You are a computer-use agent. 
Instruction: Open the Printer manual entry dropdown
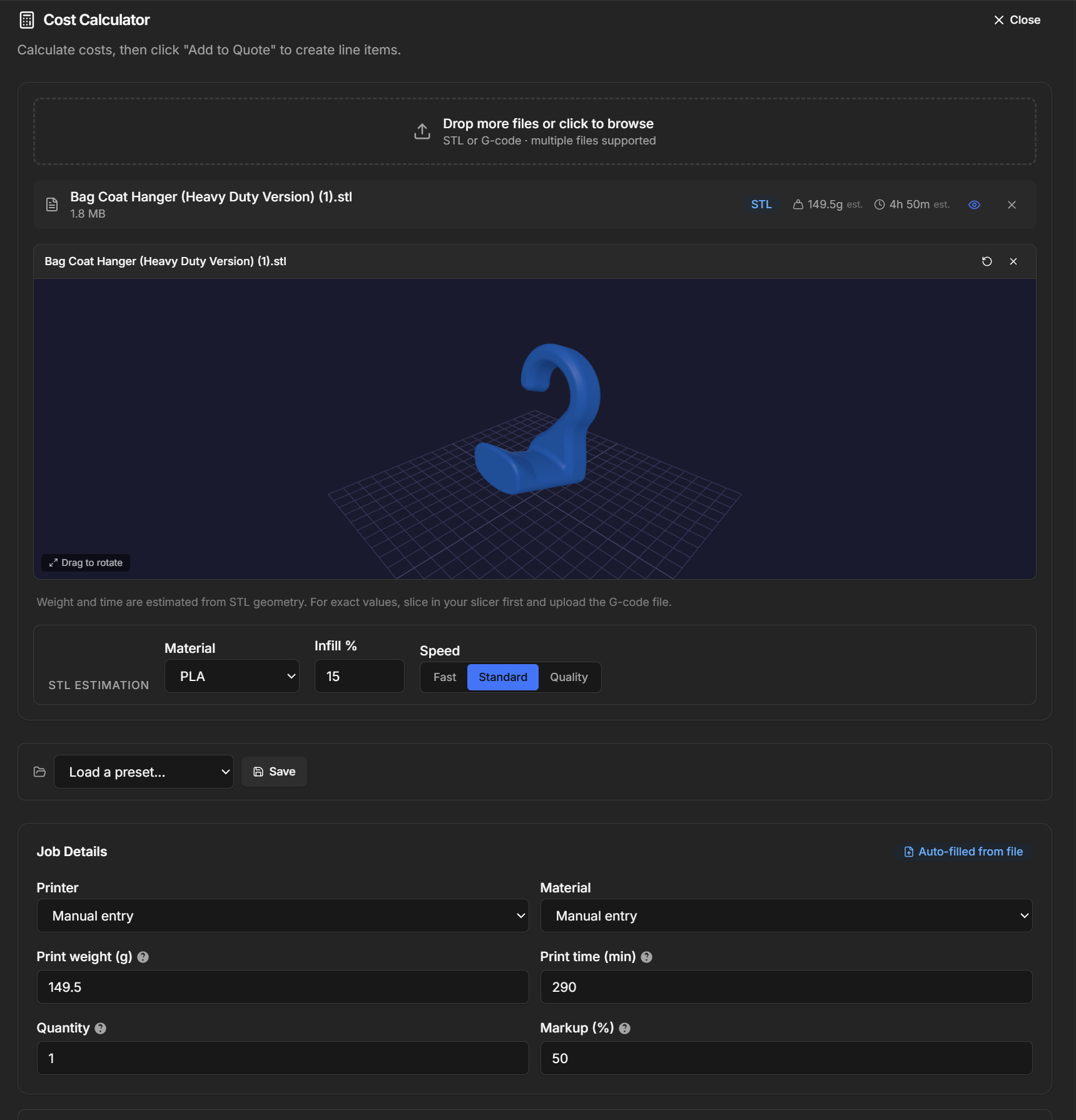click(x=282, y=916)
